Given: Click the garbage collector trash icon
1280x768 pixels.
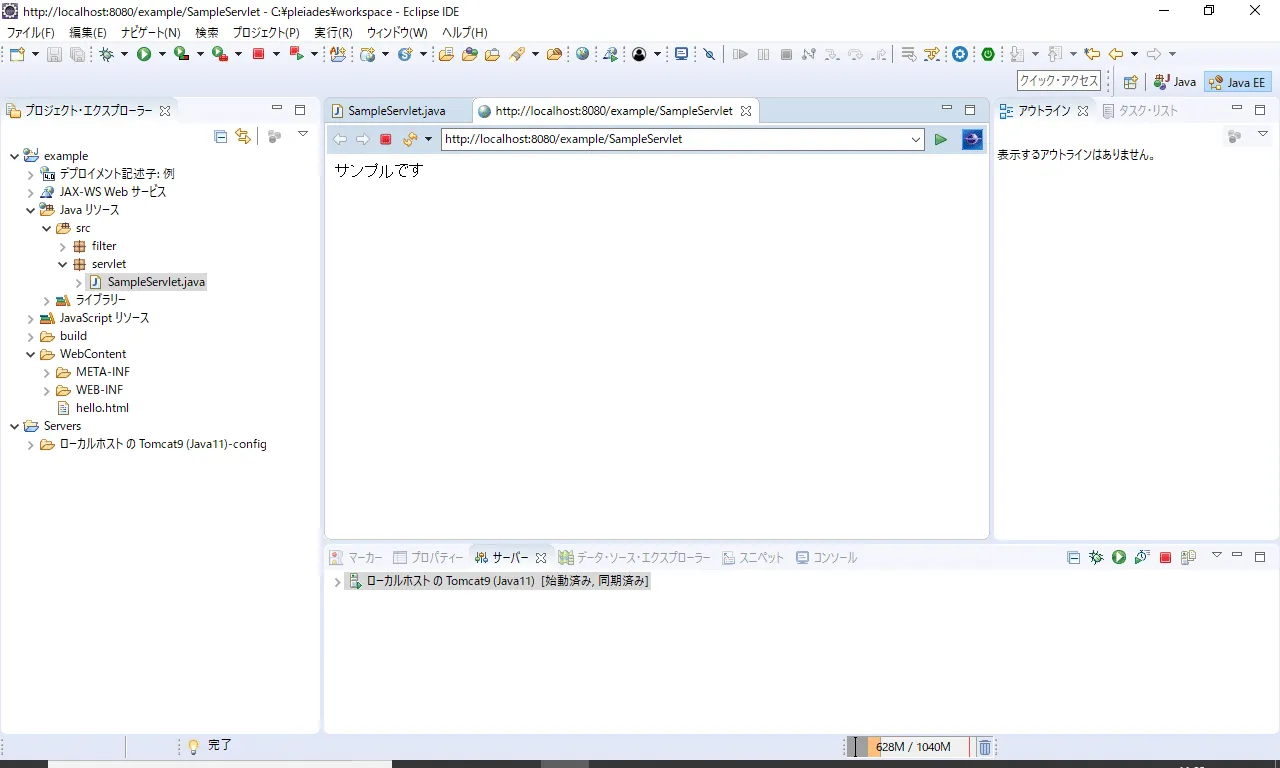Looking at the screenshot, I should [984, 747].
